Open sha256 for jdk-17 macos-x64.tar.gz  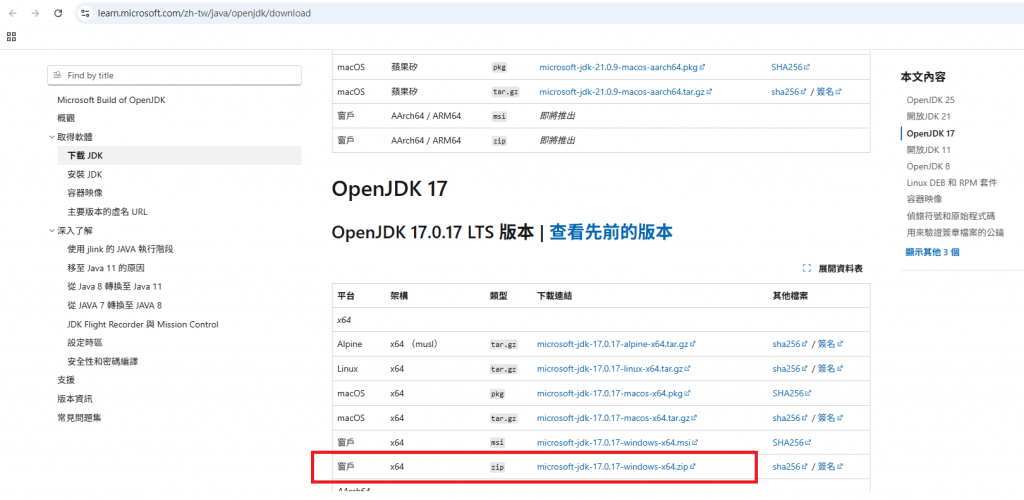[790, 418]
